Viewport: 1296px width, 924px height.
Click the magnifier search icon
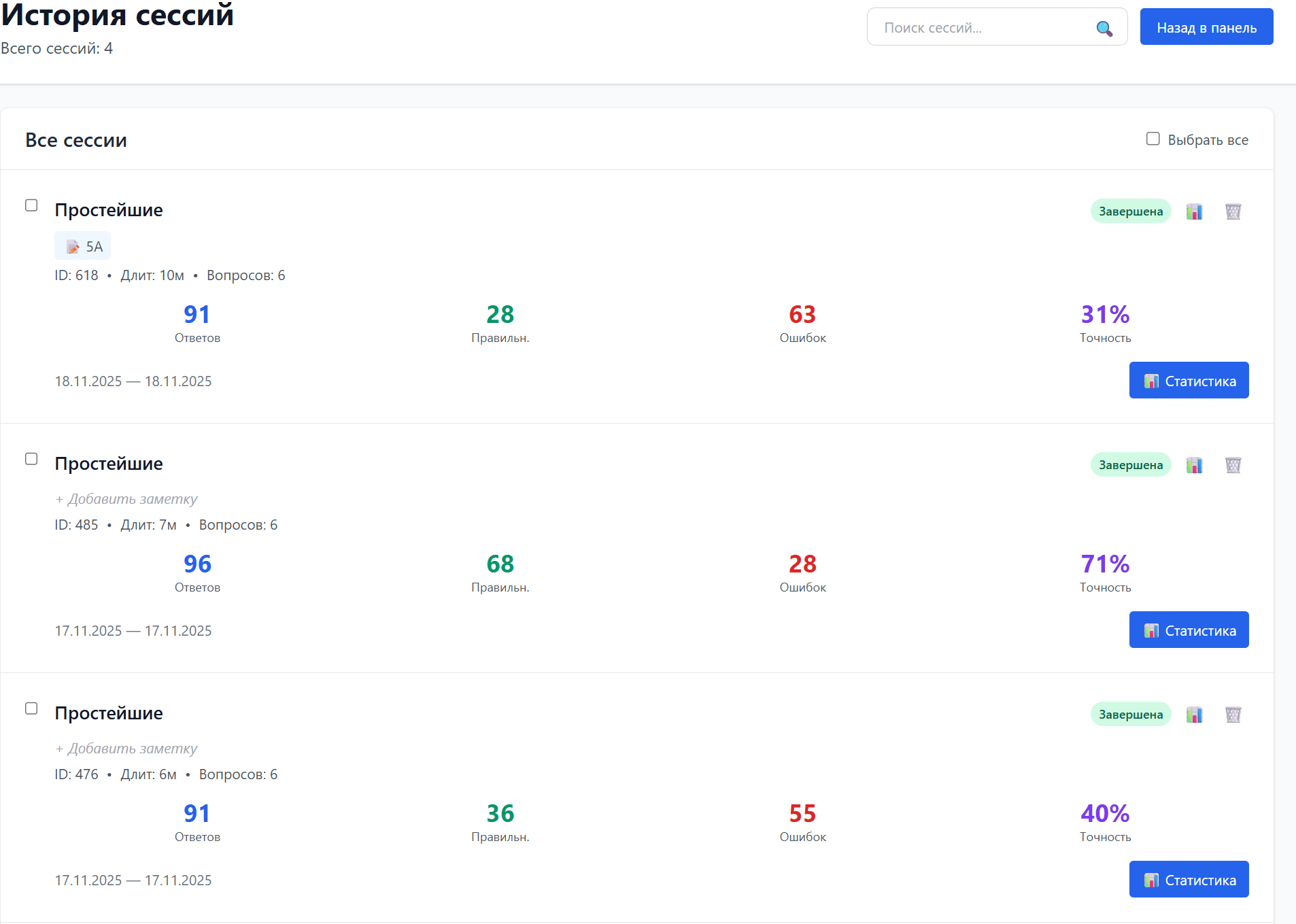coord(1104,28)
